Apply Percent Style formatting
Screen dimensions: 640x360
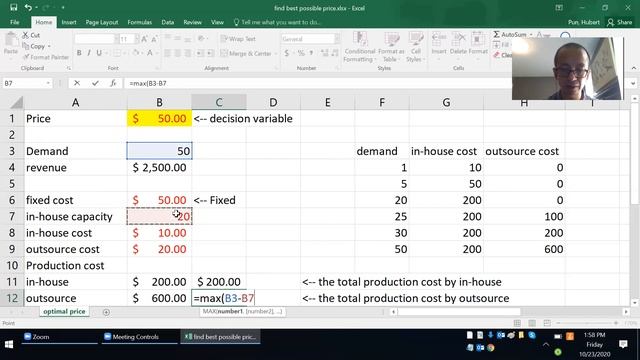point(301,53)
